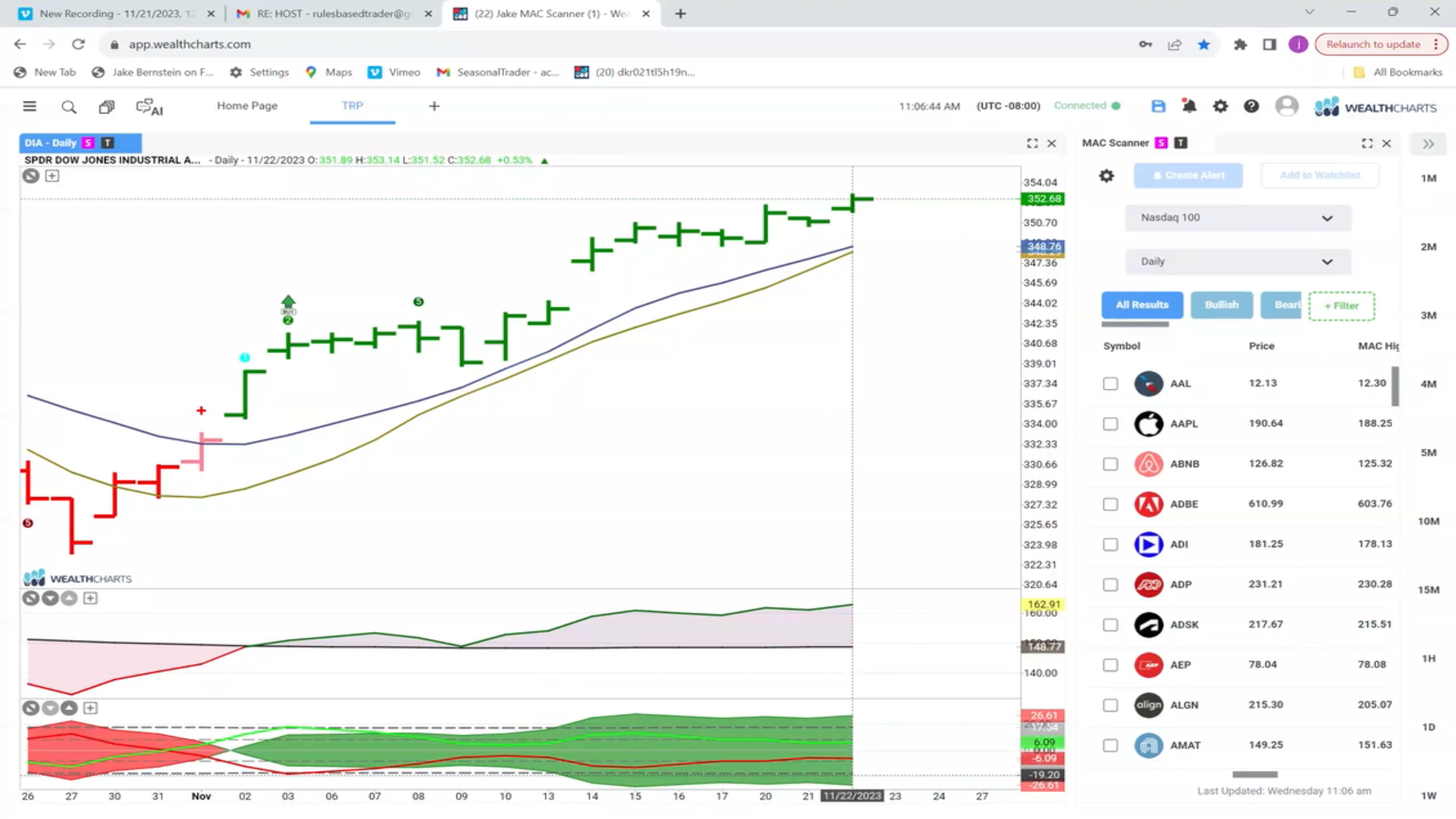
Task: Tick the ALGN row checkbox
Action: [1110, 705]
